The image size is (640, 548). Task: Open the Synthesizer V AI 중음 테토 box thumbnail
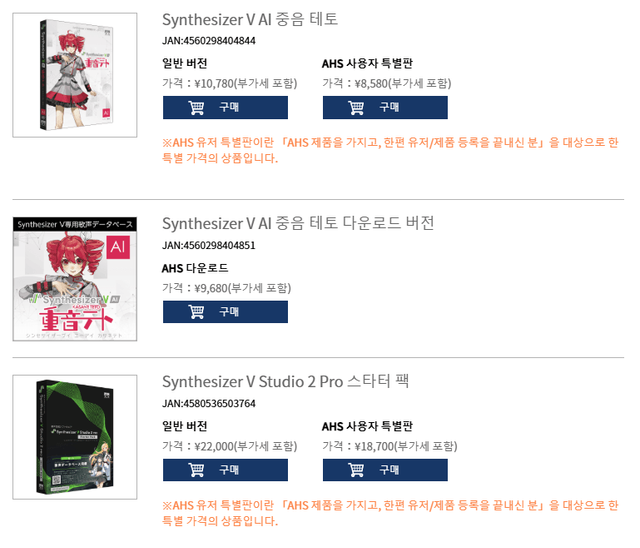75,76
